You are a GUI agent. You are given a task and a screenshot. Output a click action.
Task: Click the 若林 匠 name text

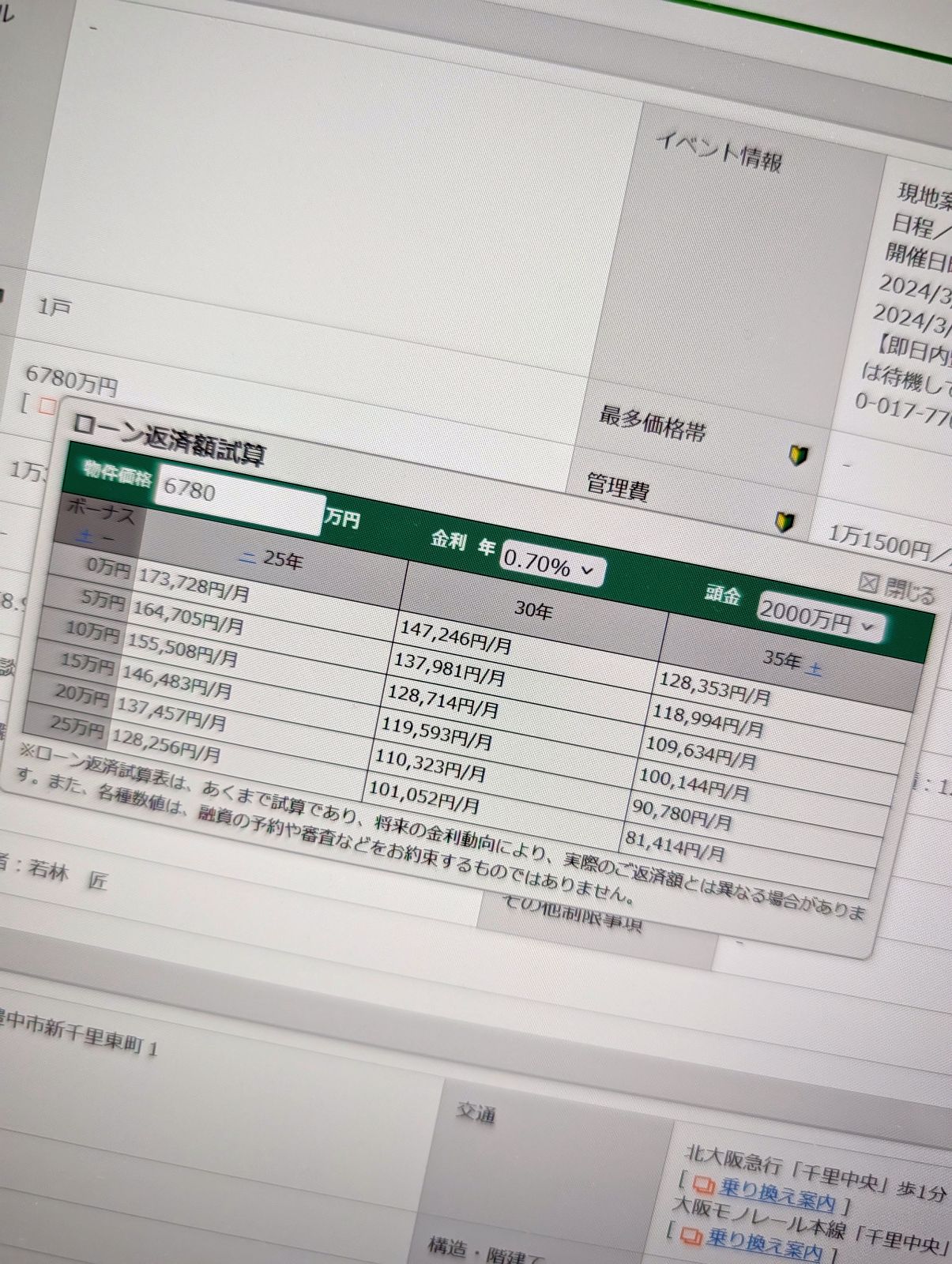coord(67,875)
